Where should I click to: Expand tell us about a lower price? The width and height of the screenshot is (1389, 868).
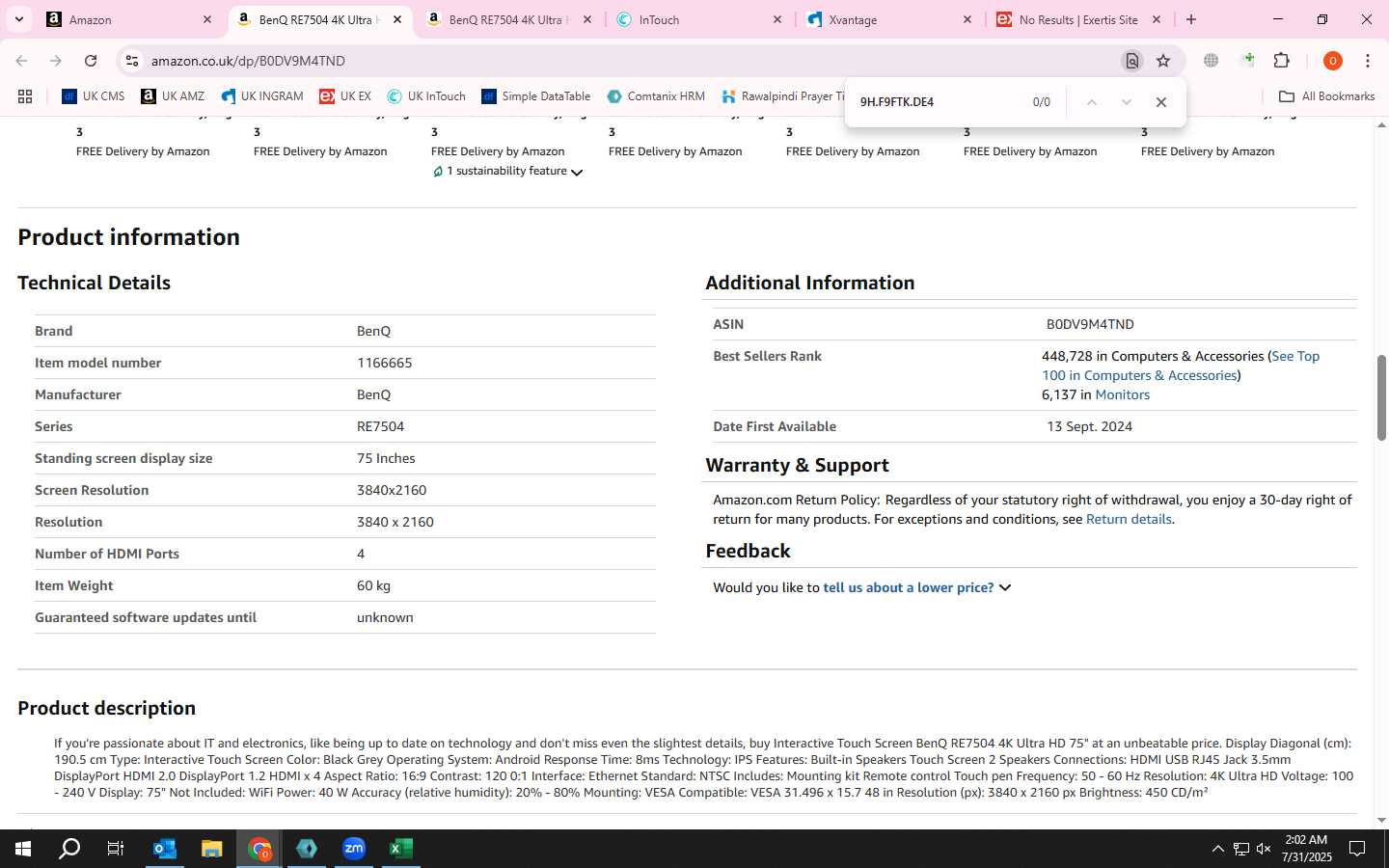tap(1005, 587)
